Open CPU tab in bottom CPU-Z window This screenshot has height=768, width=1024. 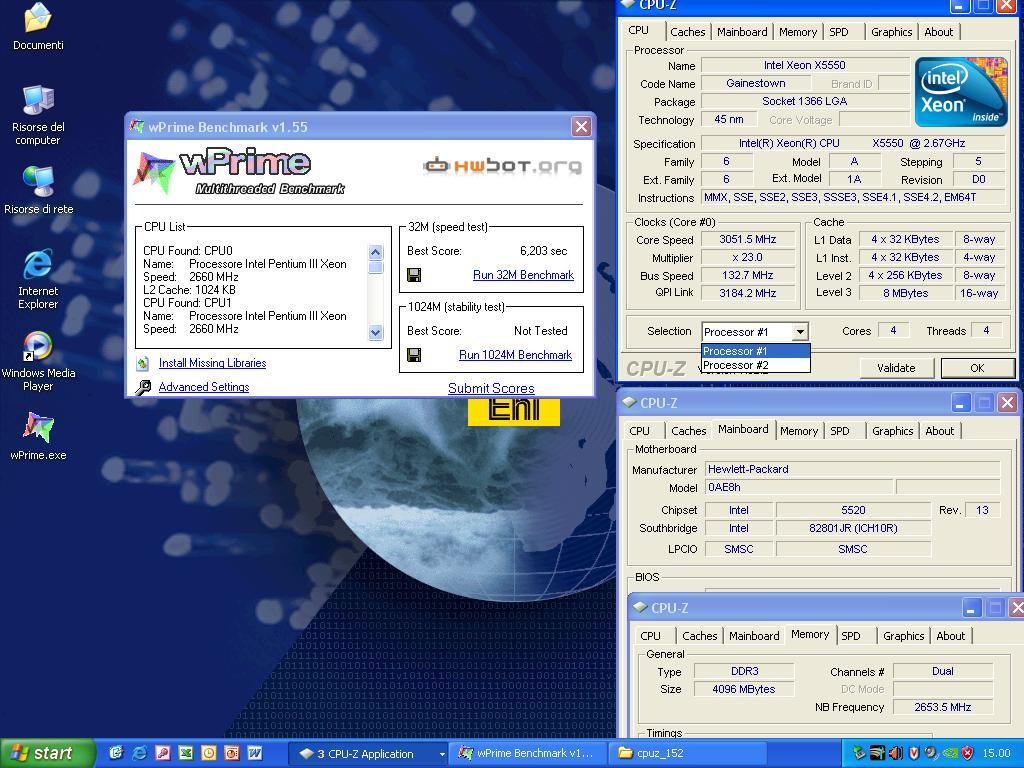(x=650, y=636)
